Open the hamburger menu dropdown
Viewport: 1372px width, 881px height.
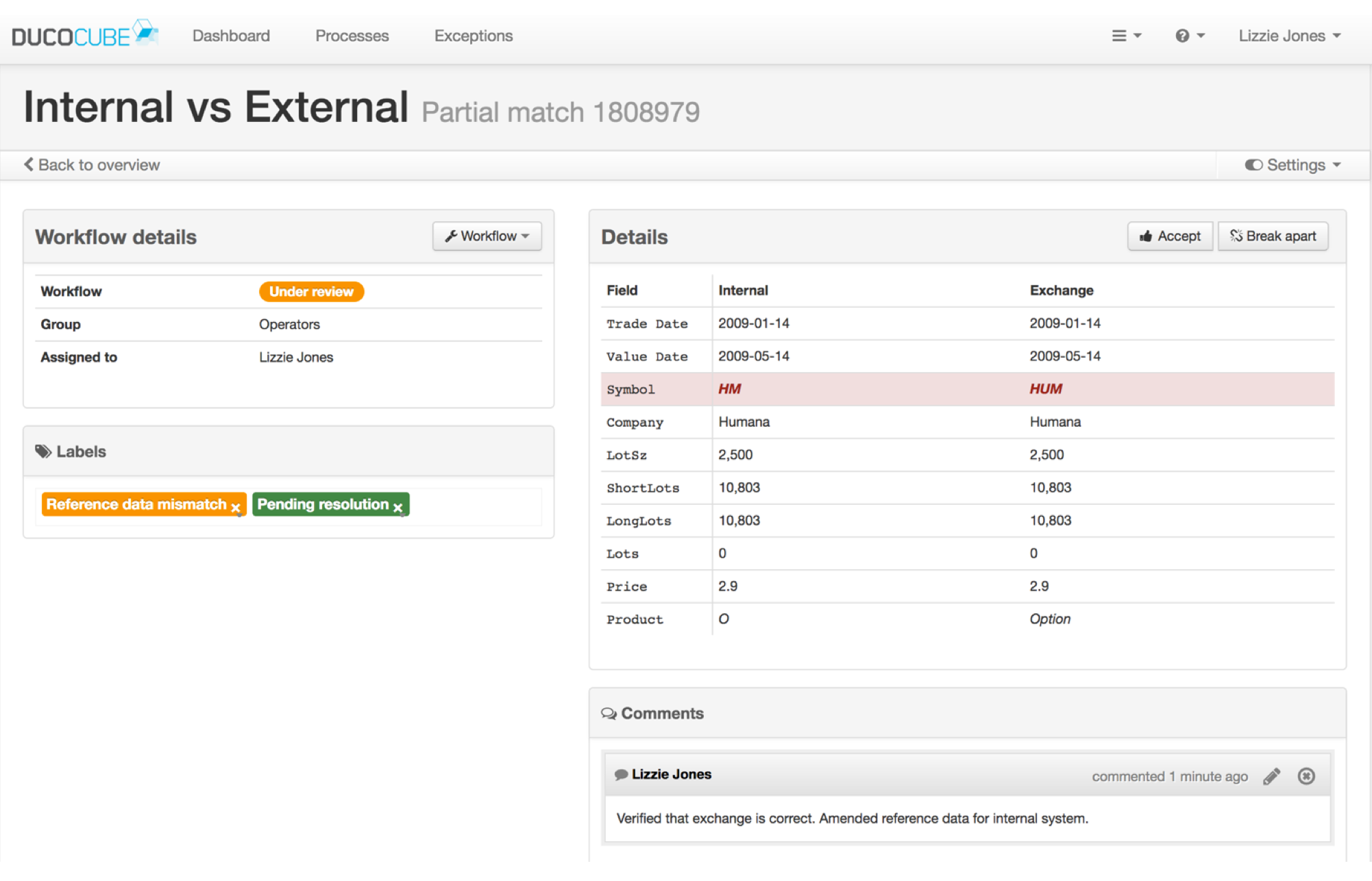point(1126,35)
